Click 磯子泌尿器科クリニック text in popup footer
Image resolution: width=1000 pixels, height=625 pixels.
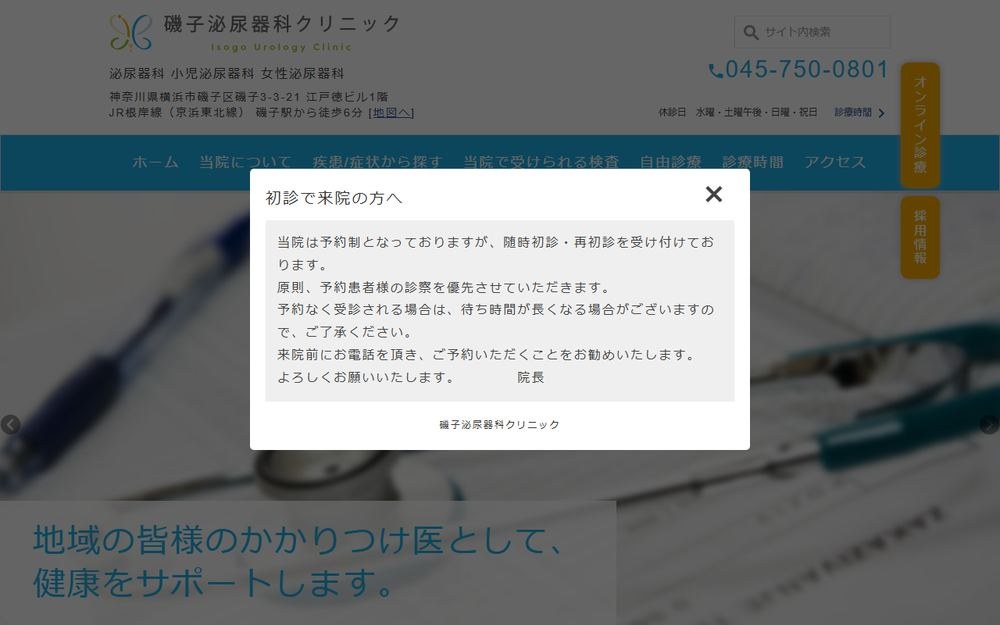click(499, 425)
